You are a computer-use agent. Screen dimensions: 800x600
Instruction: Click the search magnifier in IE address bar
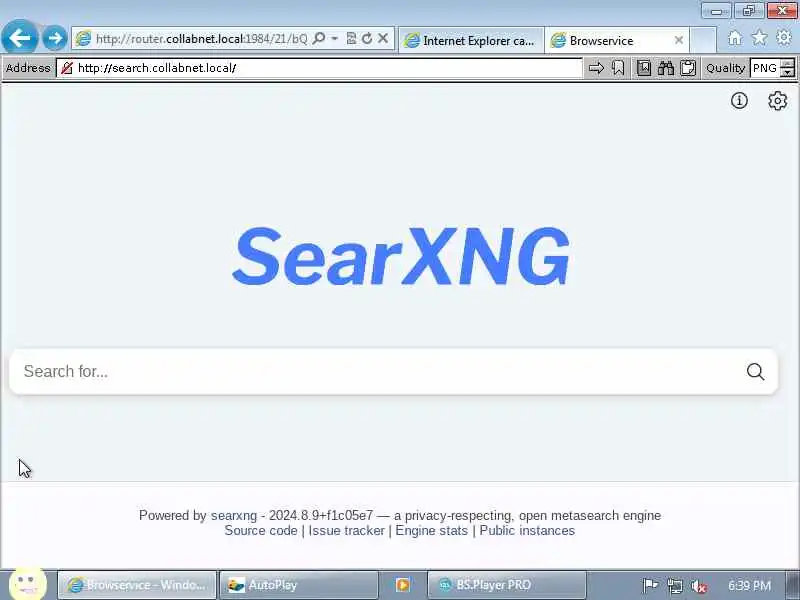click(319, 38)
